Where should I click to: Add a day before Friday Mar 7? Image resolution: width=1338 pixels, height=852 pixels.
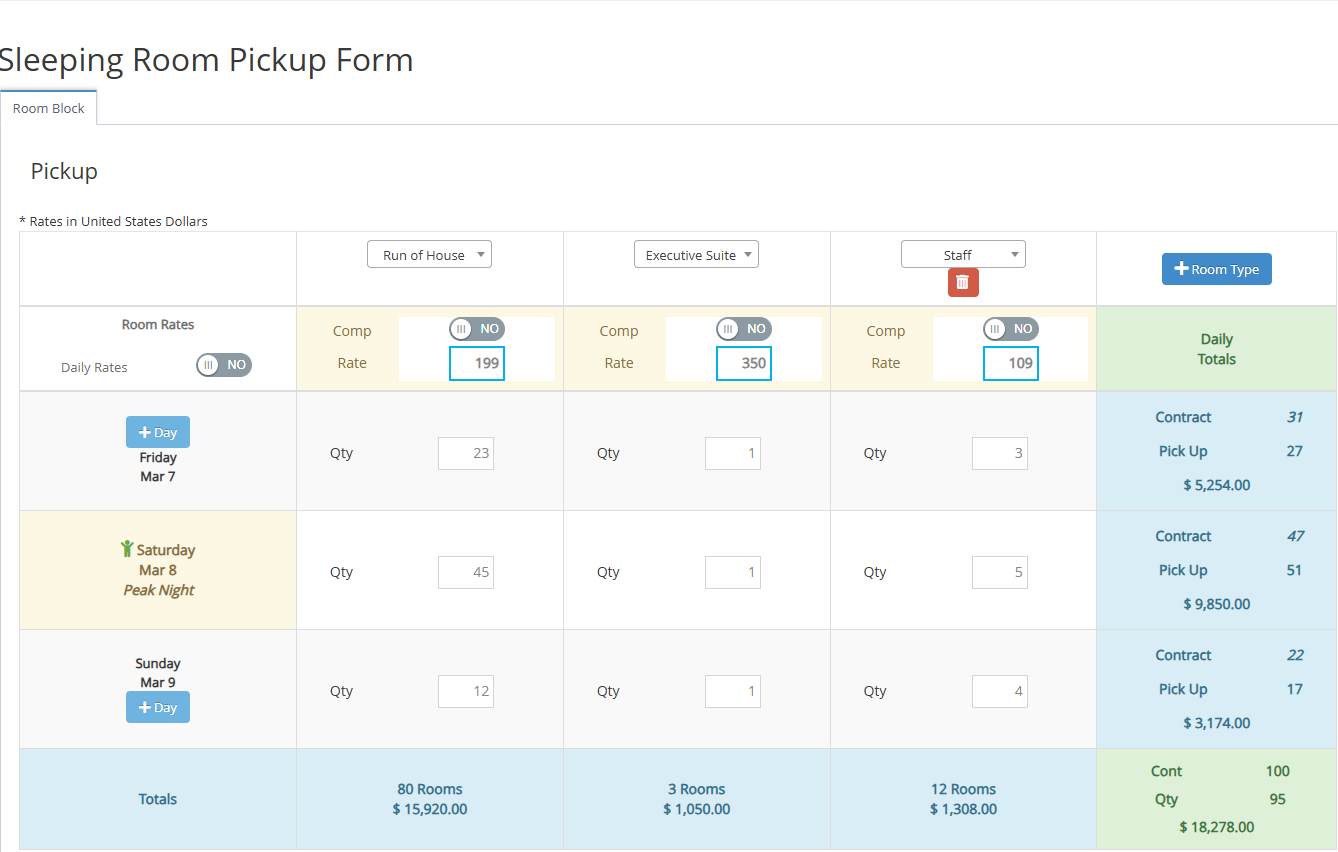pyautogui.click(x=157, y=432)
